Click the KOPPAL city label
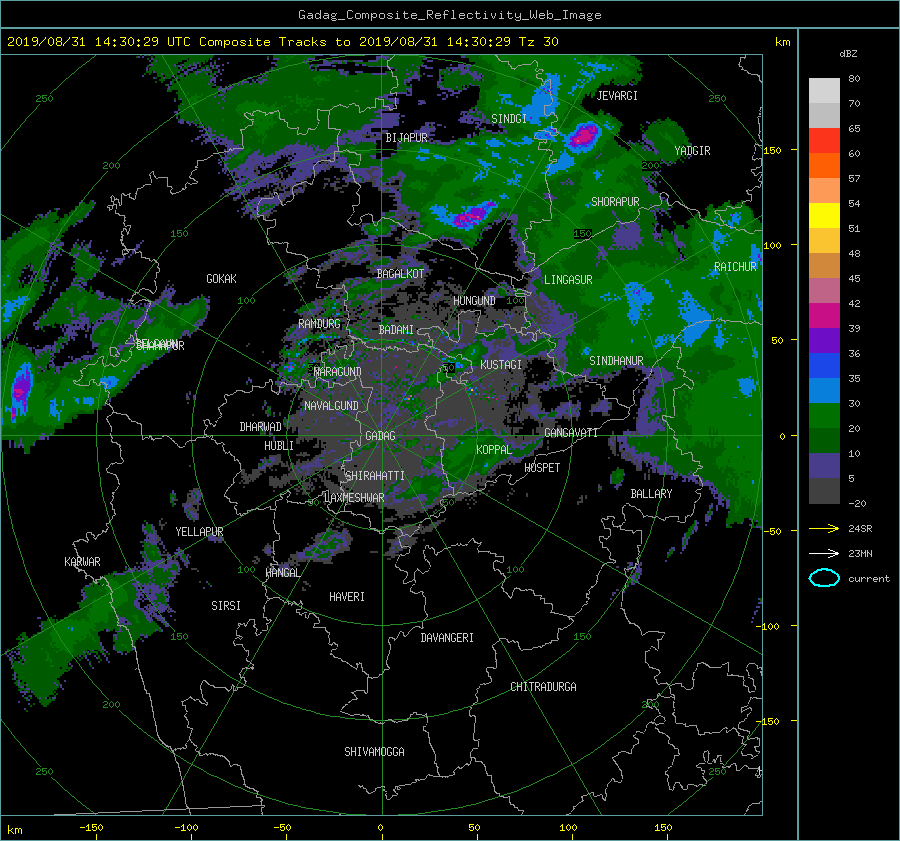 click(x=494, y=450)
